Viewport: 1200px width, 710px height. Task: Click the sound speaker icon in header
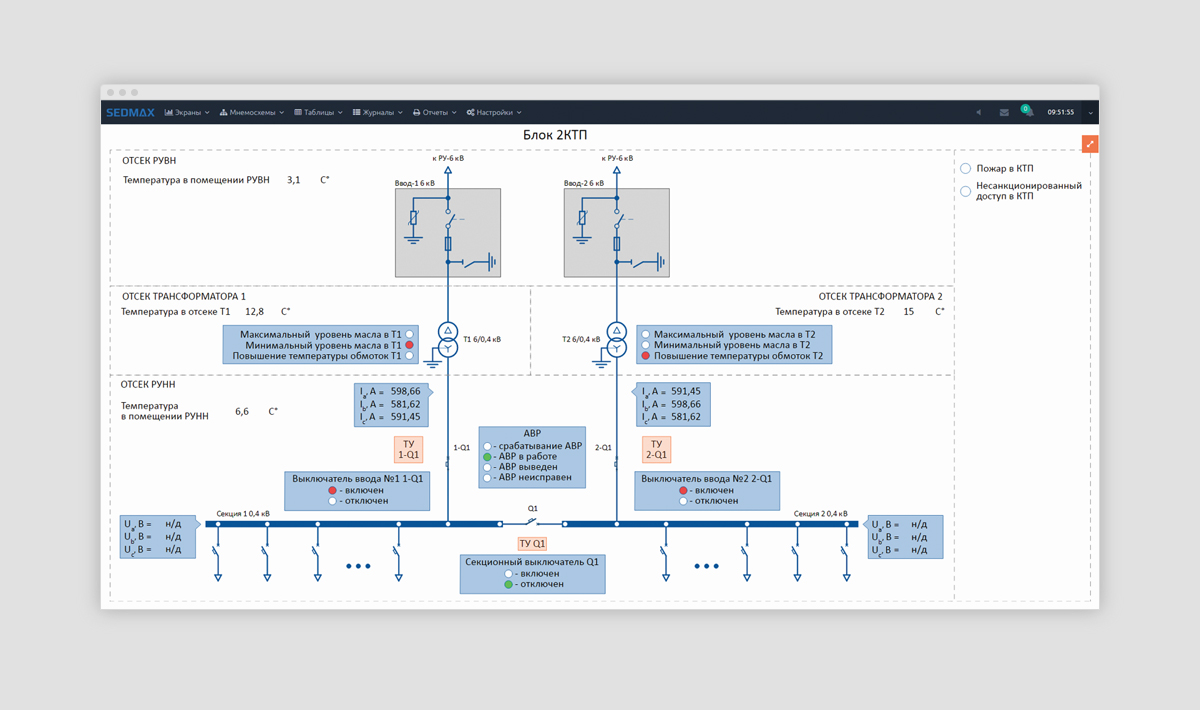(x=978, y=113)
